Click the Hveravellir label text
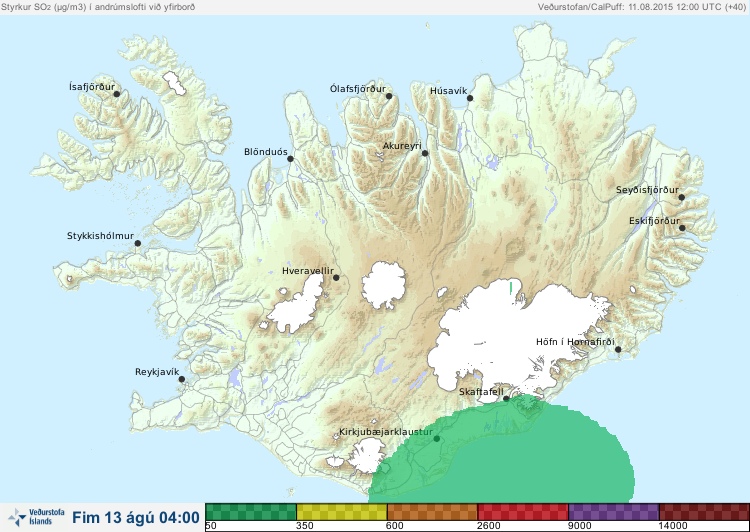This screenshot has height=532, width=750. click(x=308, y=271)
